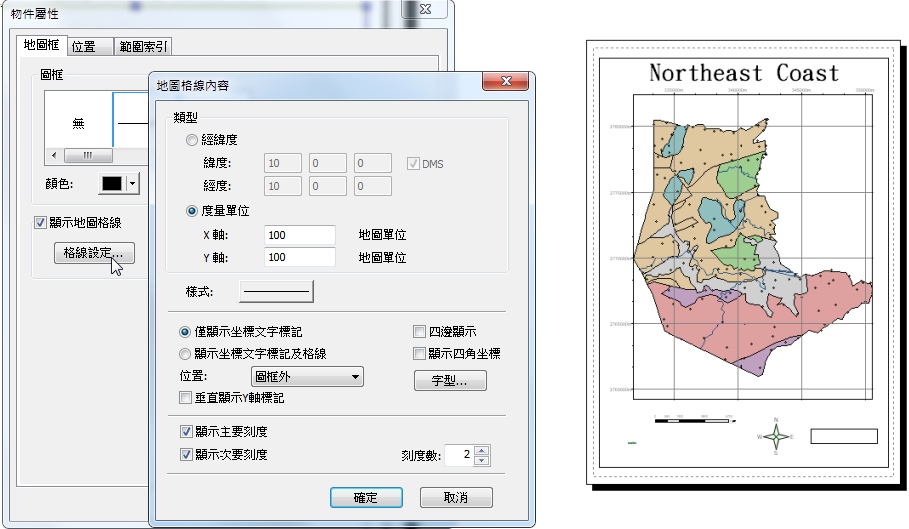Click the frame list left scroll arrow

coord(53,156)
